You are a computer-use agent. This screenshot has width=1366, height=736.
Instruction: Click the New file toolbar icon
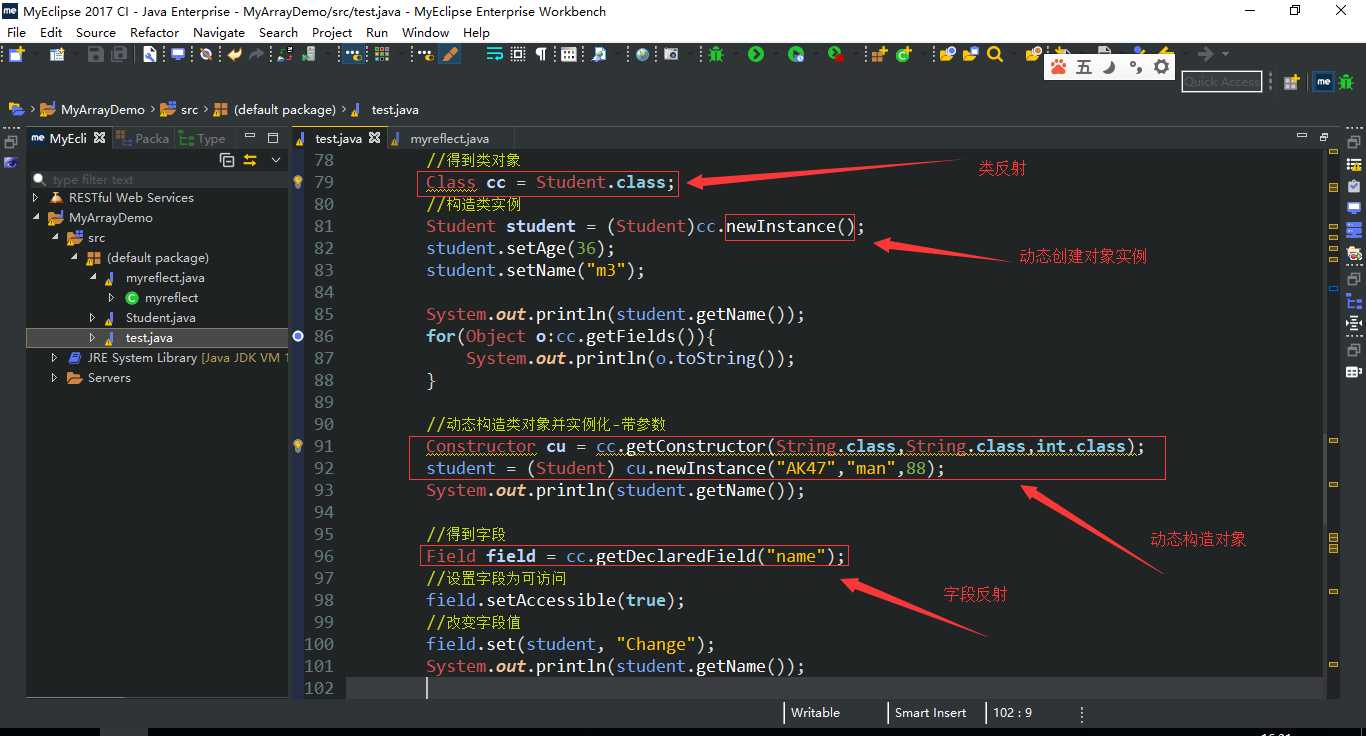pos(16,55)
